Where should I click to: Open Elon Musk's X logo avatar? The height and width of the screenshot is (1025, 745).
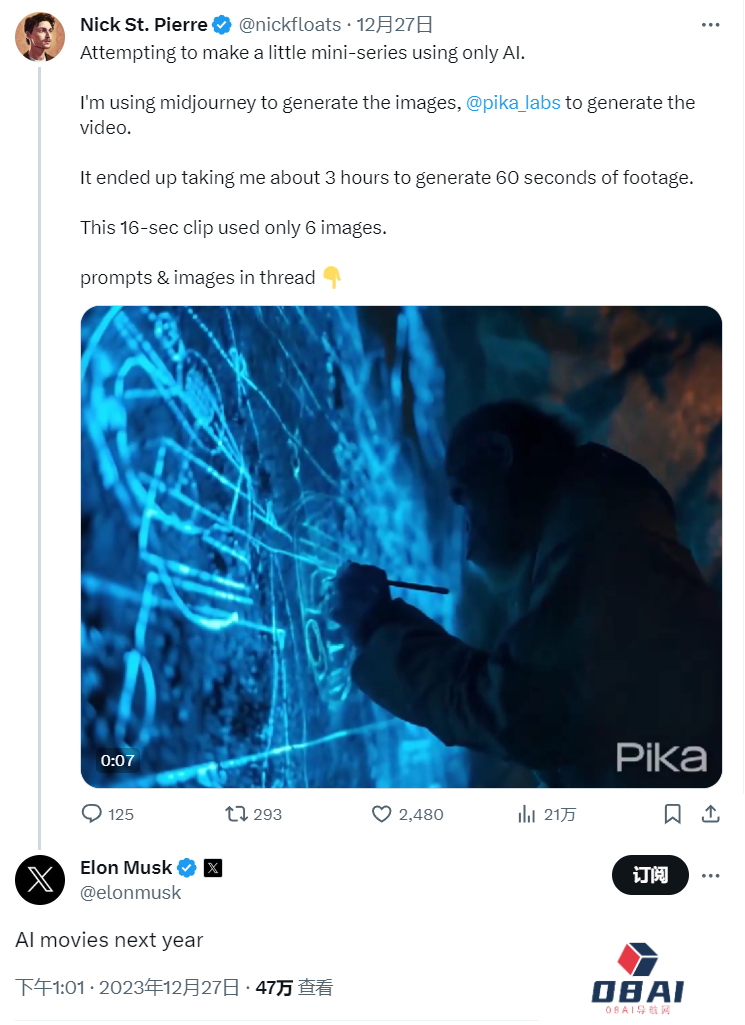pos(40,880)
